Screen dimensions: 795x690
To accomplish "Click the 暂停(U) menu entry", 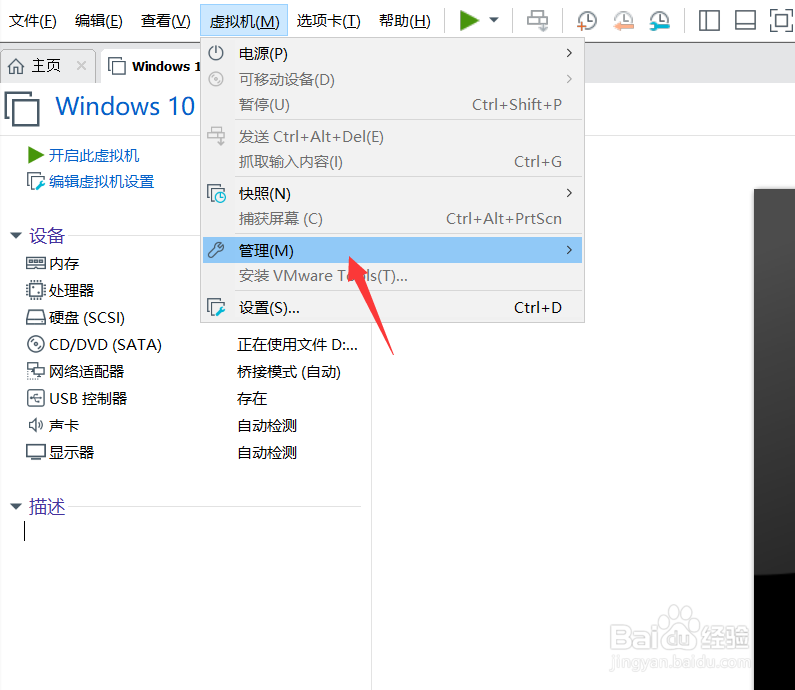I will (x=392, y=105).
